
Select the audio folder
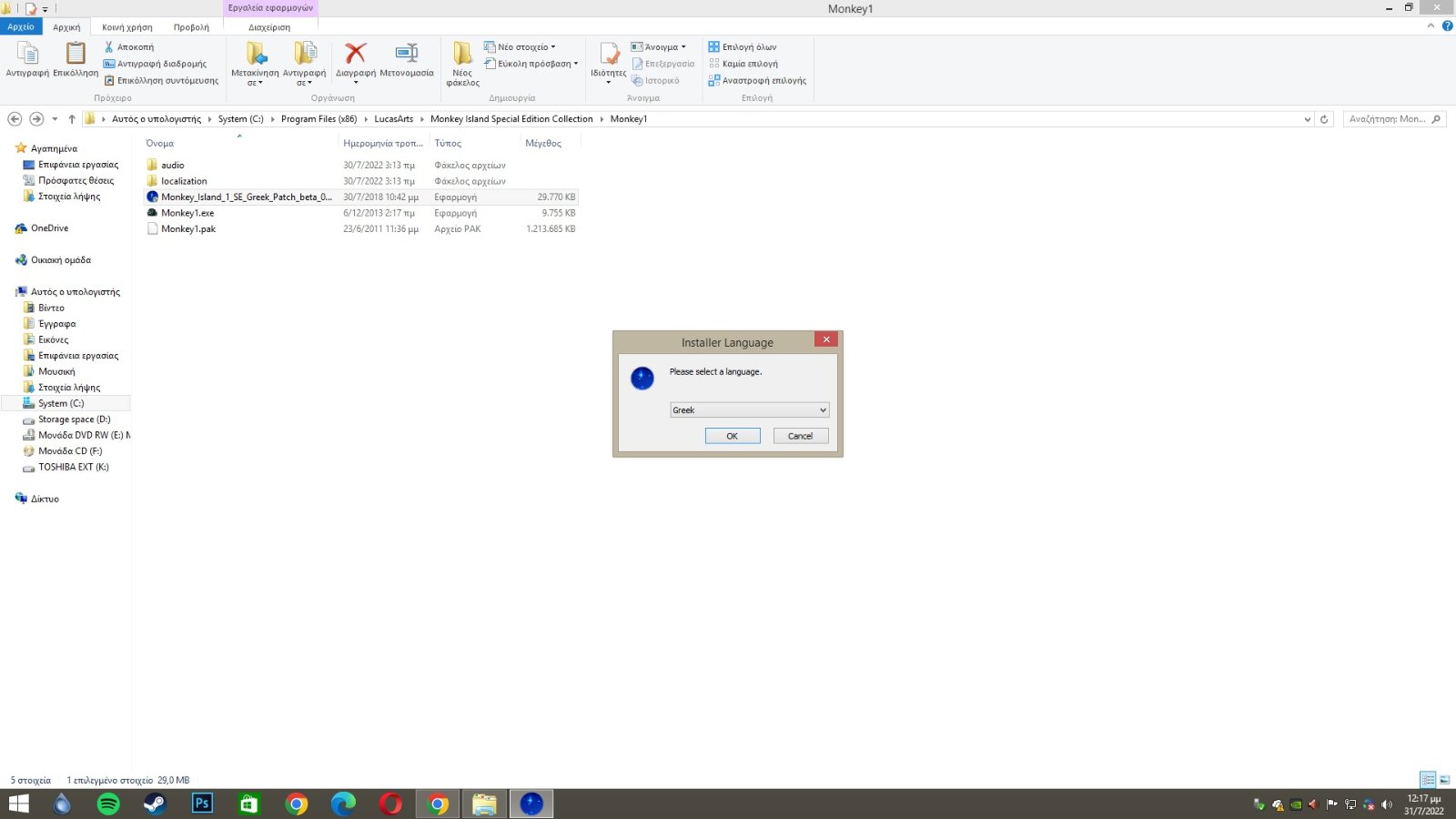(x=173, y=166)
